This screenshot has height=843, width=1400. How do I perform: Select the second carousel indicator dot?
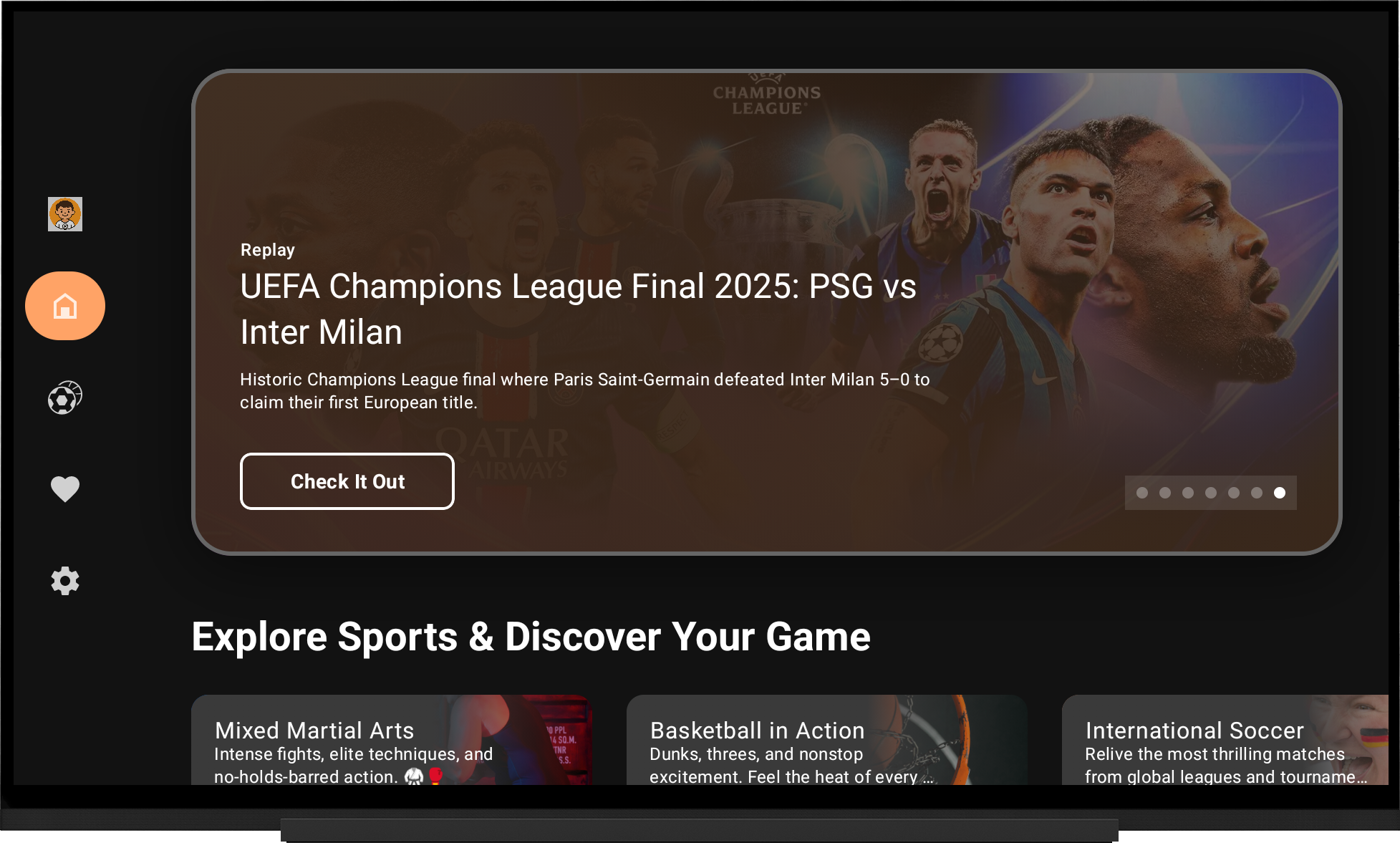[x=1165, y=493]
